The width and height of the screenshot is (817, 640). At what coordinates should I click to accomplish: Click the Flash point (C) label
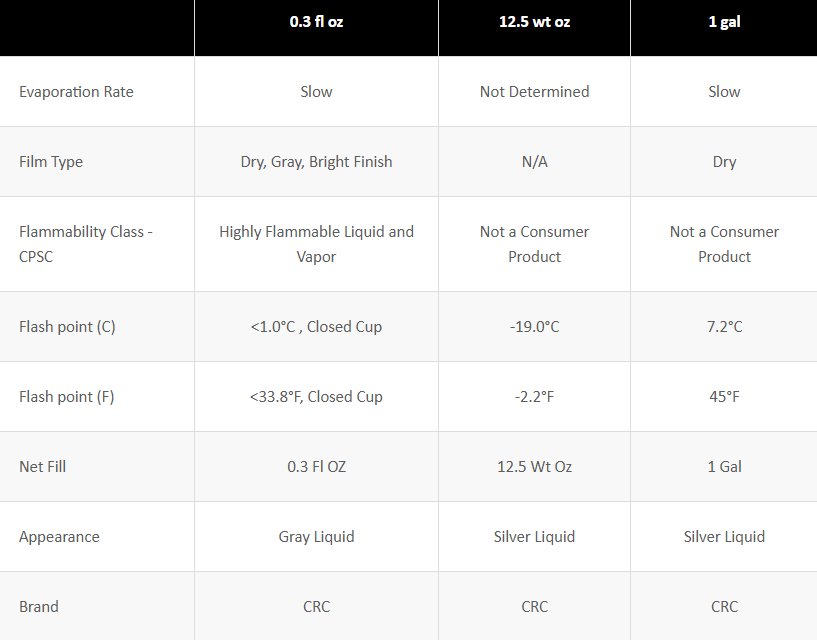coord(67,327)
